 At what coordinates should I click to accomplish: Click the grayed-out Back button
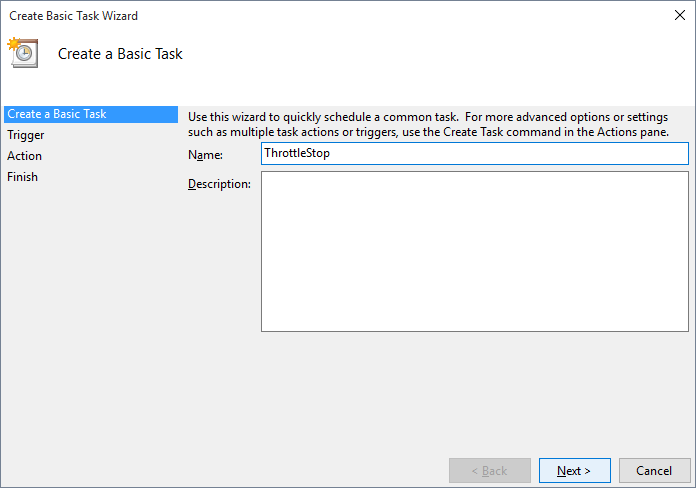coord(490,471)
